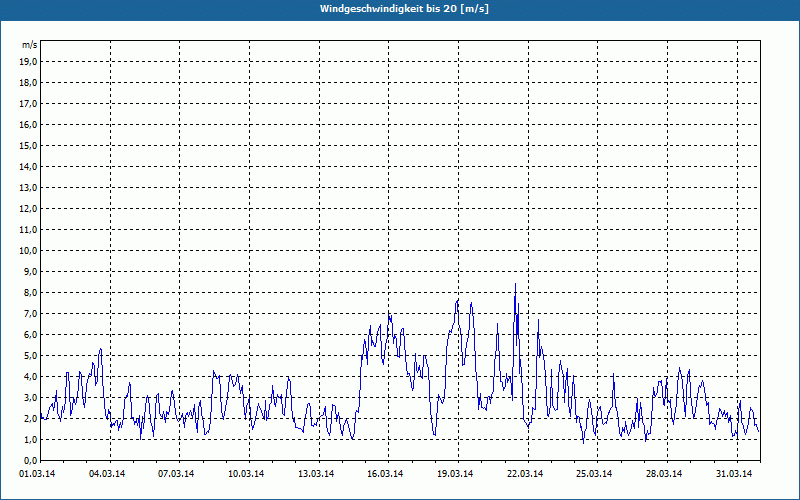Screen dimensions: 800x500
Task: Click the 14,0 y-axis label
Action: [x=28, y=166]
